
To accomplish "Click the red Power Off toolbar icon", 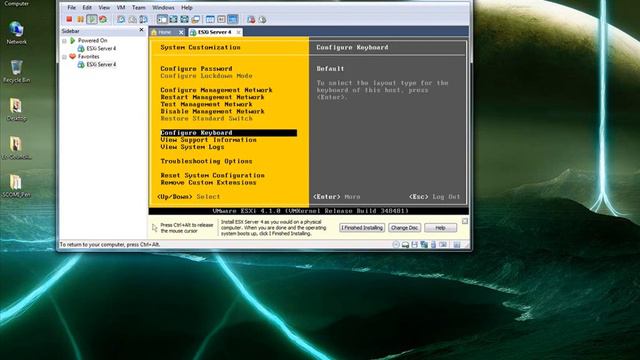I will point(69,19).
